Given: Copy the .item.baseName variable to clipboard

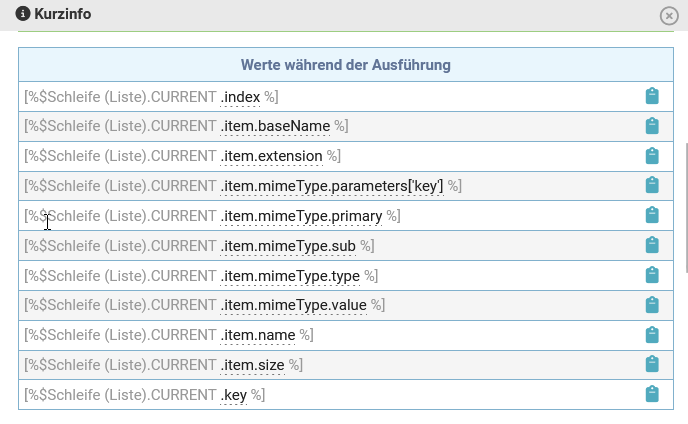Looking at the screenshot, I should [x=652, y=126].
